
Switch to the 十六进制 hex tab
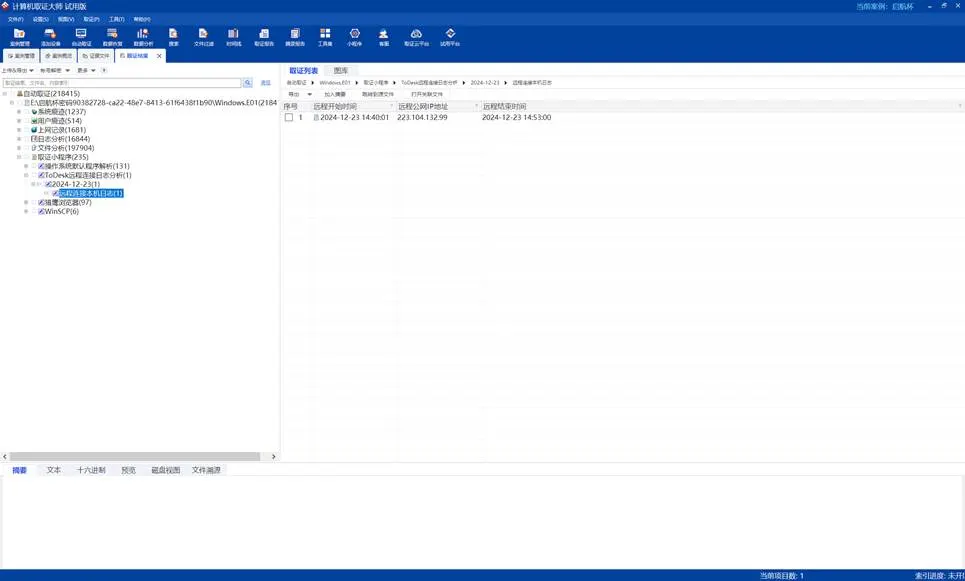tap(91, 470)
